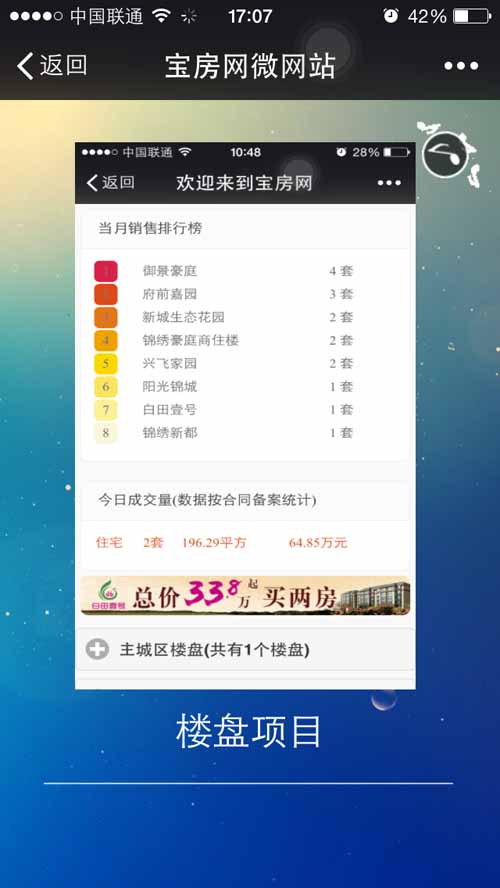
Task: Tap the 今日成交量 section header
Action: pyautogui.click(x=207, y=500)
